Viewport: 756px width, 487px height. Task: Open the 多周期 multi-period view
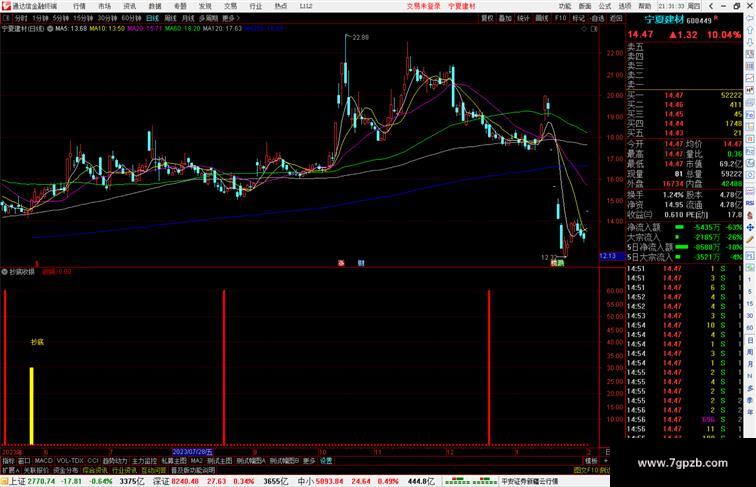point(208,18)
